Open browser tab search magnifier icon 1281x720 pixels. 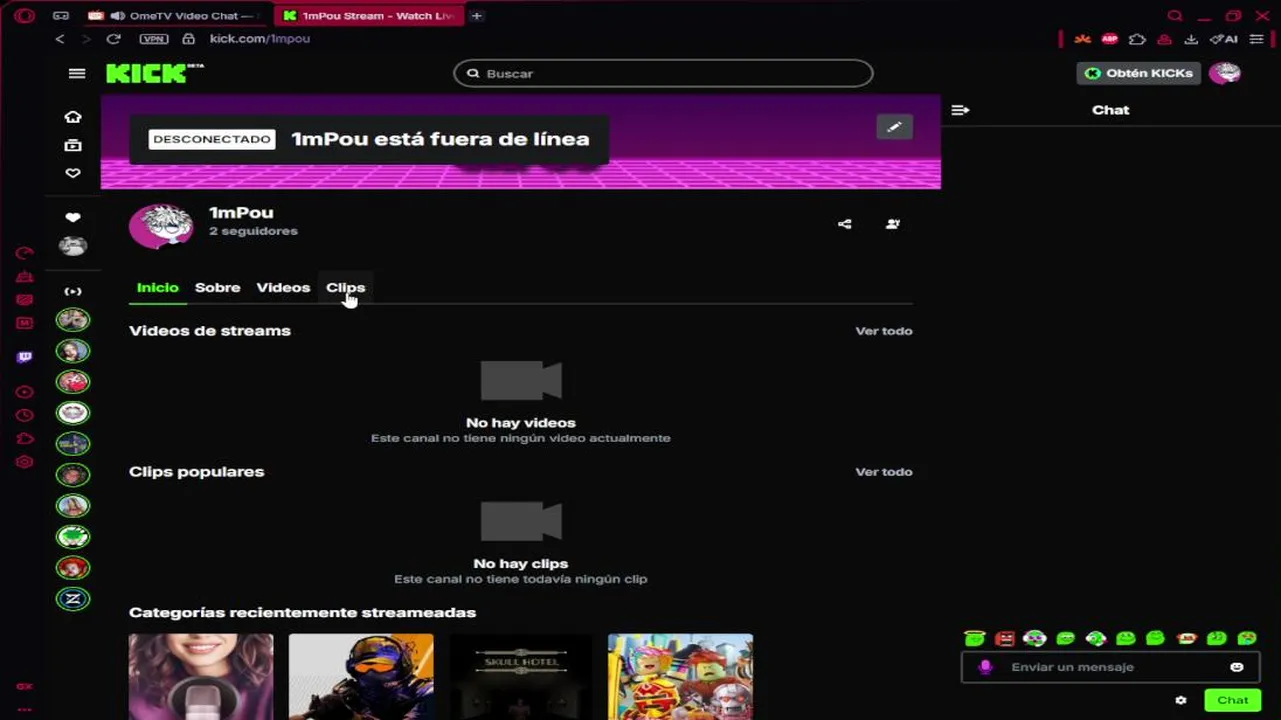(x=1175, y=16)
